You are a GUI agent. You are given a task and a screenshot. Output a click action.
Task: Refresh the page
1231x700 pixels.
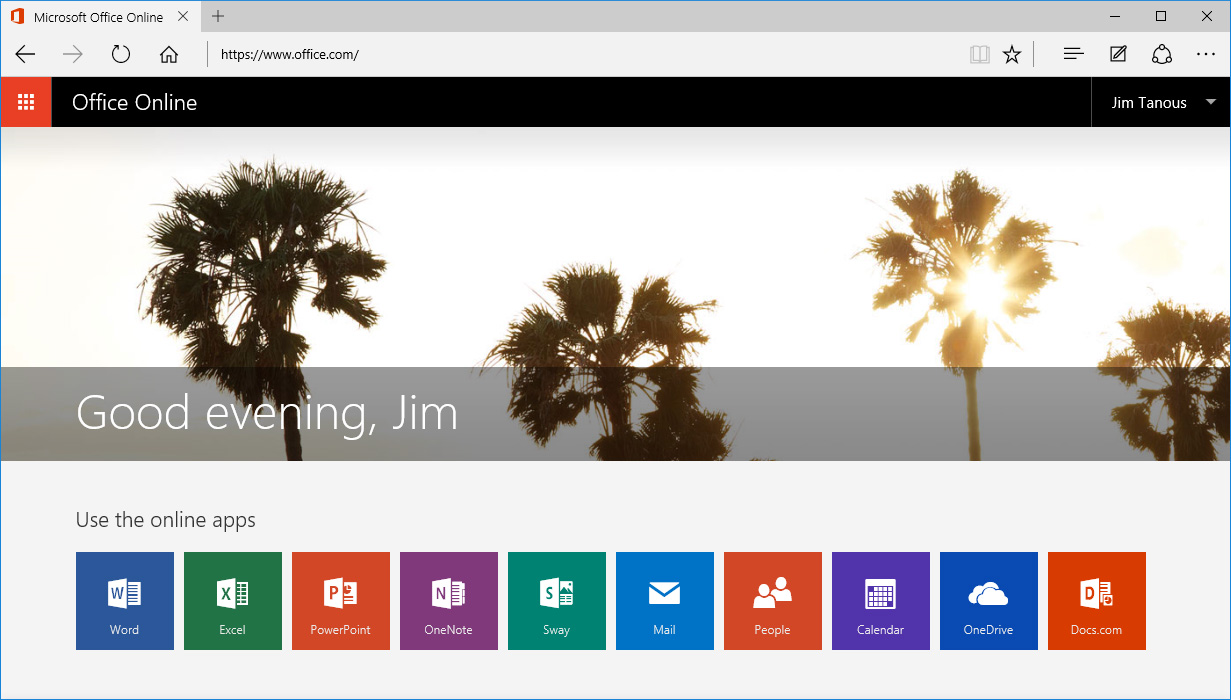point(121,54)
